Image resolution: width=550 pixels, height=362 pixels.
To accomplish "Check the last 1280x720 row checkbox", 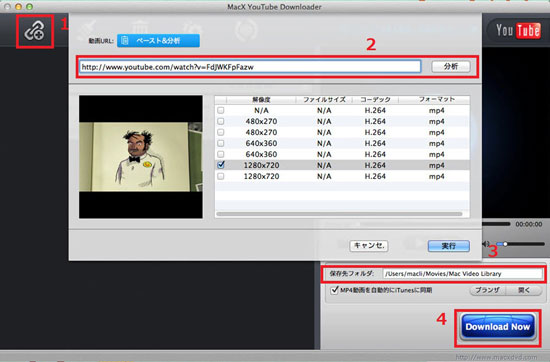I will [221, 176].
